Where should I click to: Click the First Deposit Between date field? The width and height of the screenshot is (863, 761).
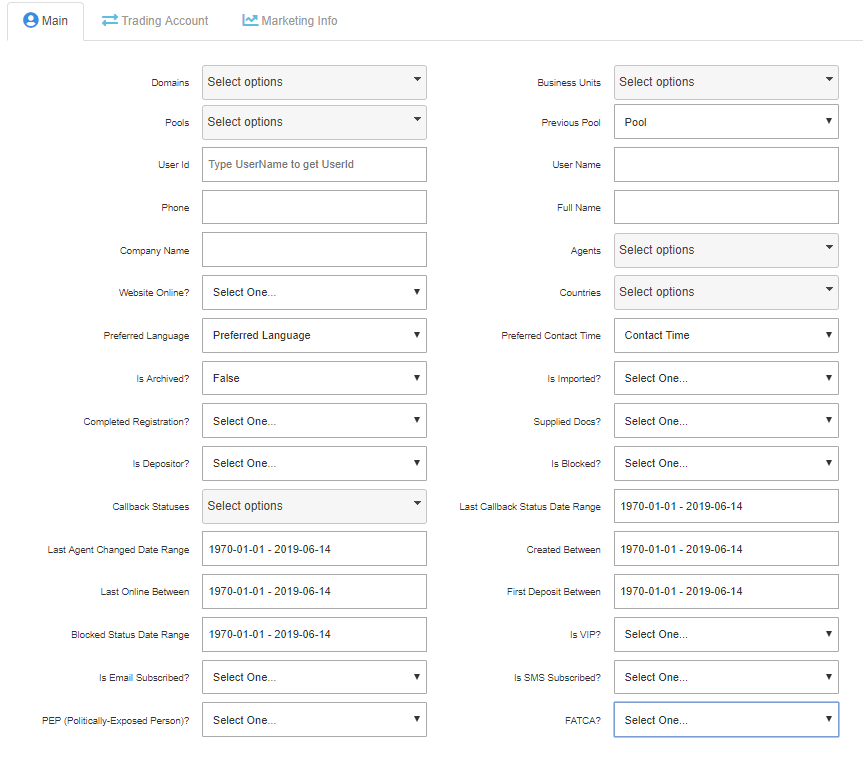[726, 591]
